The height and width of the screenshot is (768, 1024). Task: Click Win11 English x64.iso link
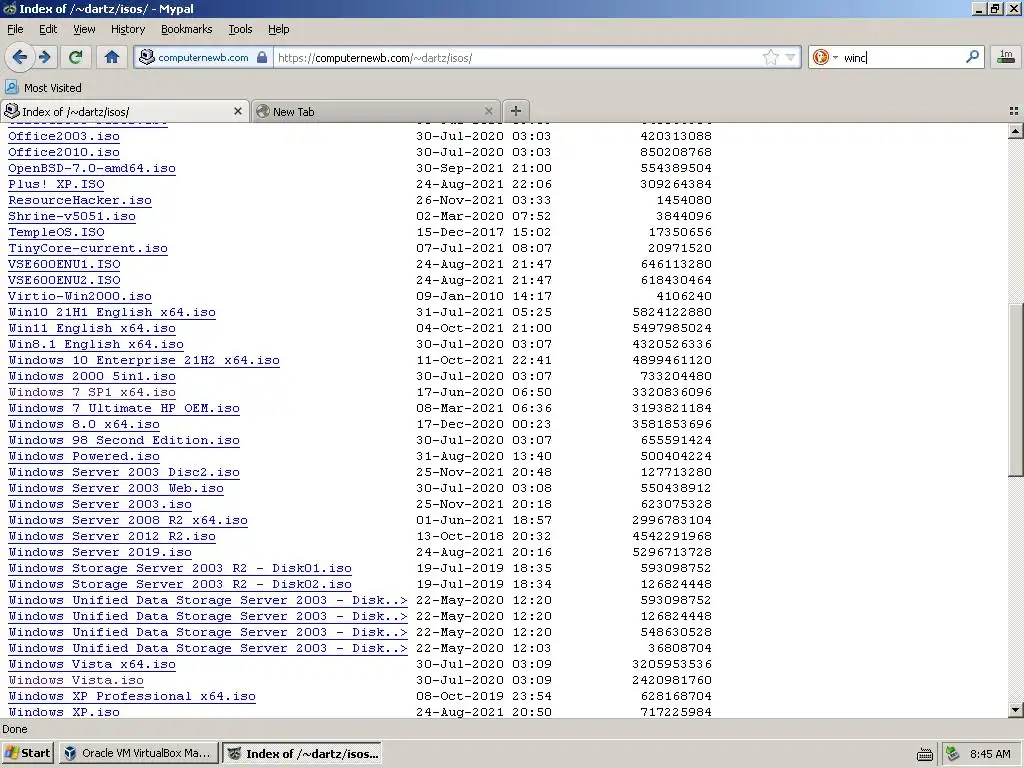92,328
